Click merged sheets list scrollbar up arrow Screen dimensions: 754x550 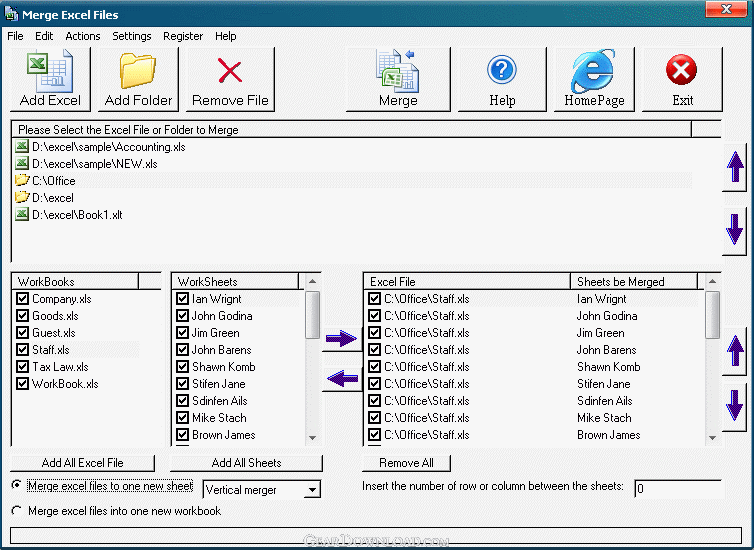[713, 281]
